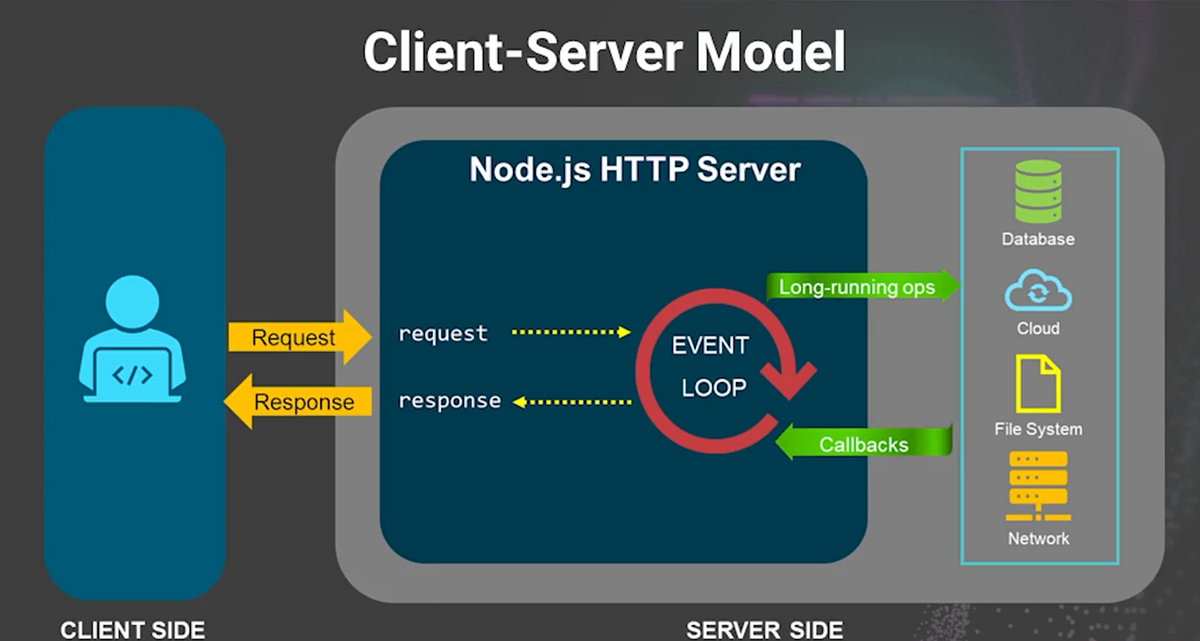The height and width of the screenshot is (641, 1200).
Task: Click the dotted arrow pointing to response
Action: 574,402
